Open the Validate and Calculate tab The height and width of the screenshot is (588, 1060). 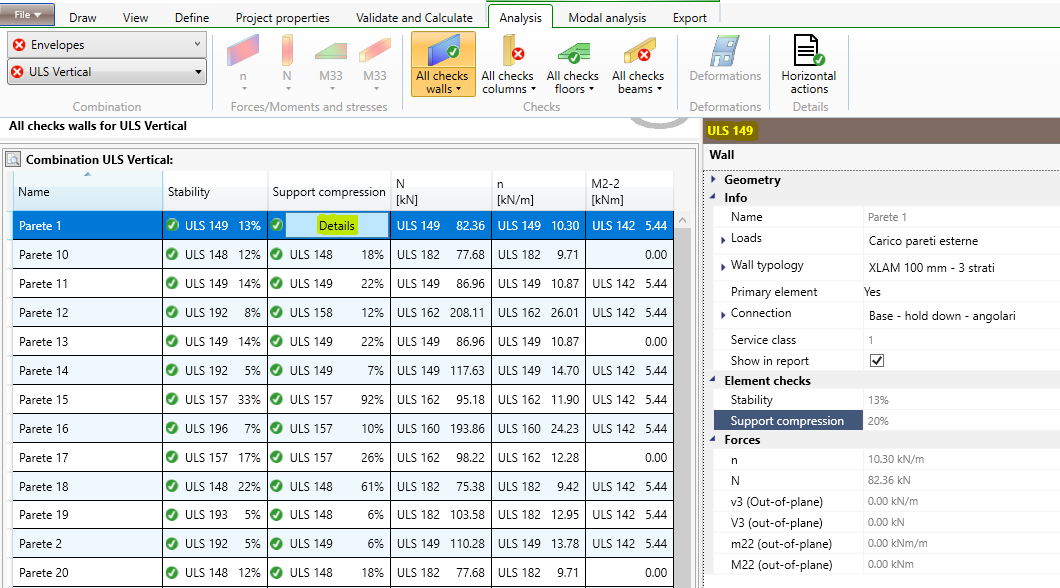point(414,18)
